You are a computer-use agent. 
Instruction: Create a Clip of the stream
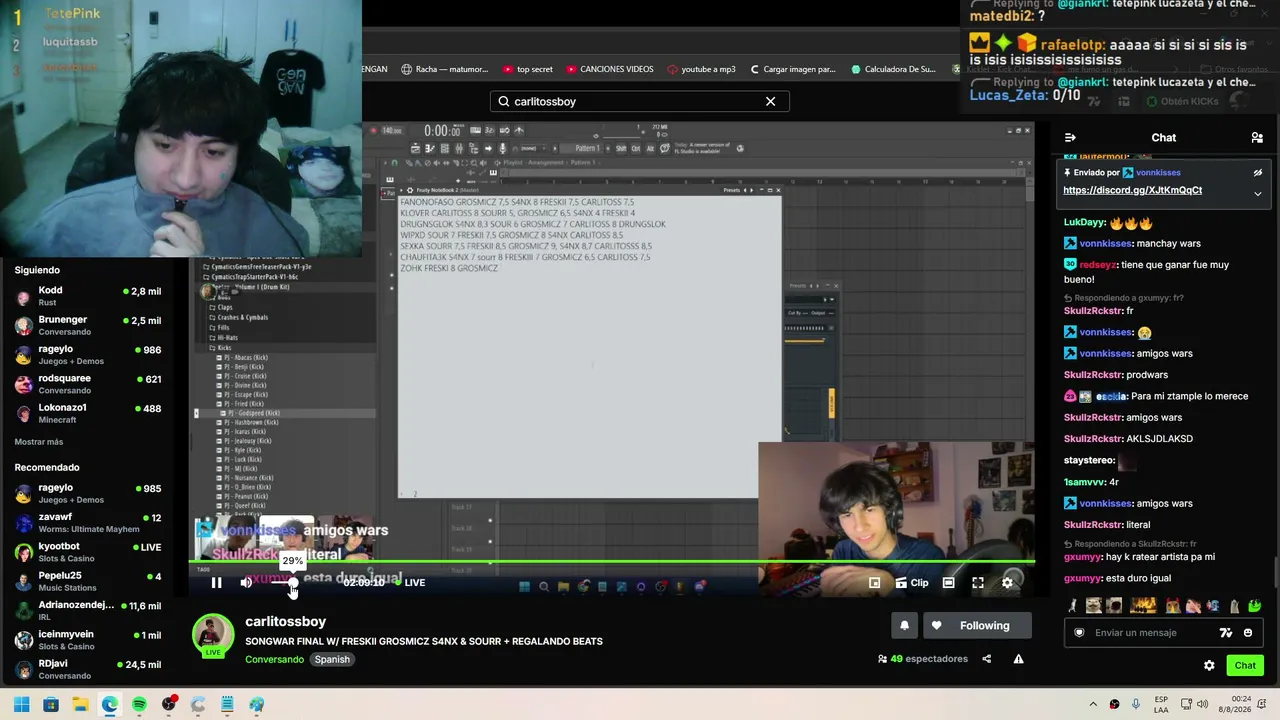tap(912, 582)
